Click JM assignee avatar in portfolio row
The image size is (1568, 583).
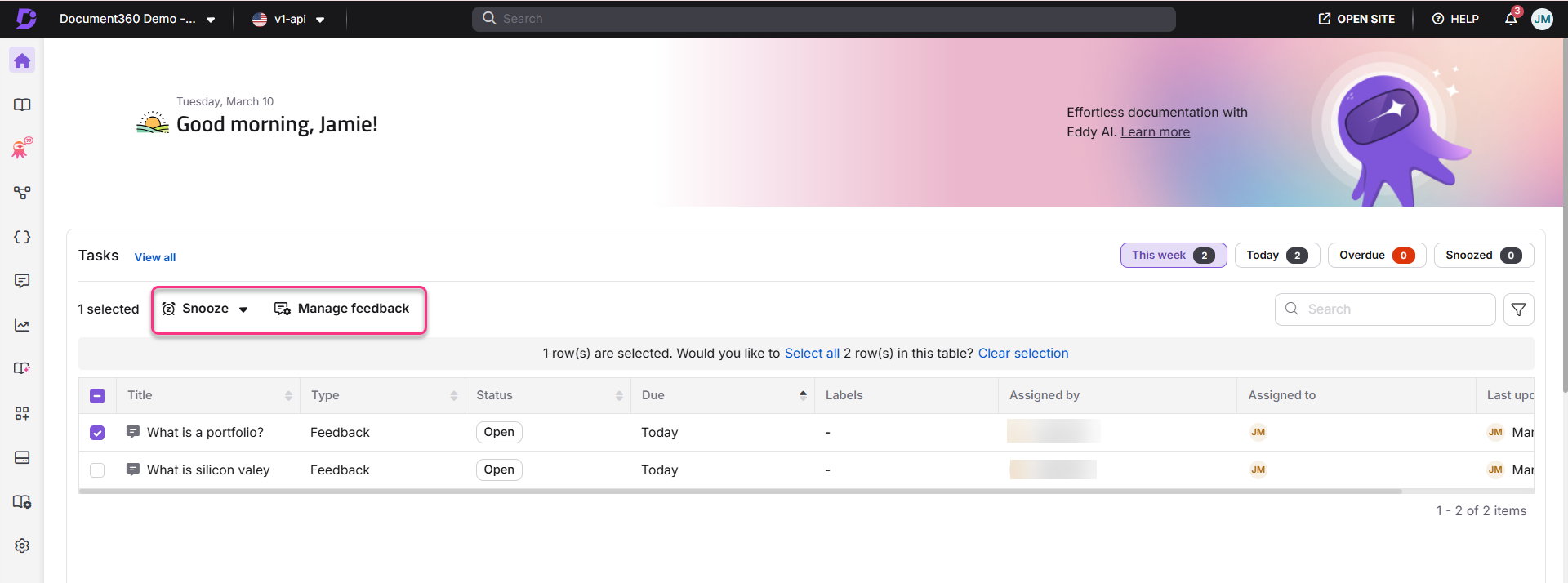pyautogui.click(x=1258, y=432)
